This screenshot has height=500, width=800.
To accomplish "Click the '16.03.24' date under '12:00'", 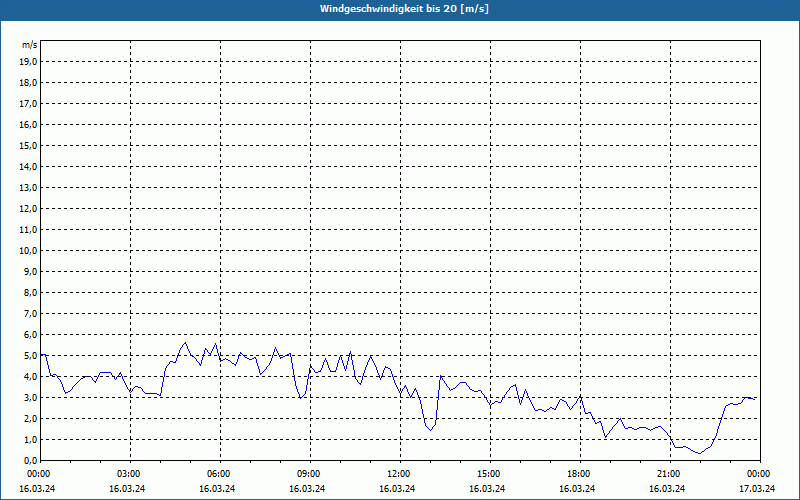I will pos(397,488).
